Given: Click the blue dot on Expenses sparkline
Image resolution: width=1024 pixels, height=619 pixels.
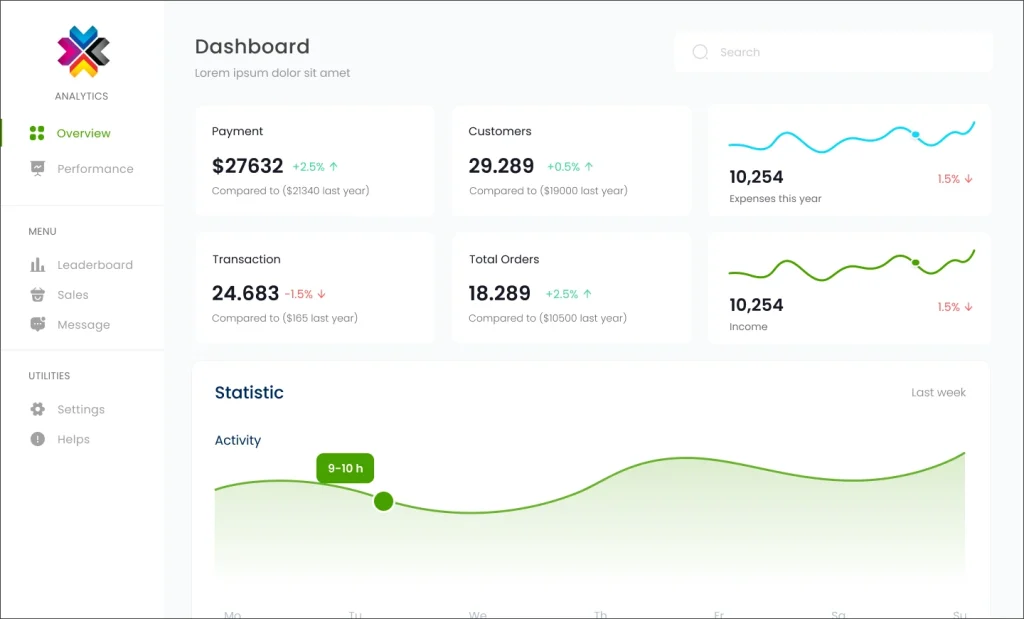Looking at the screenshot, I should point(916,135).
